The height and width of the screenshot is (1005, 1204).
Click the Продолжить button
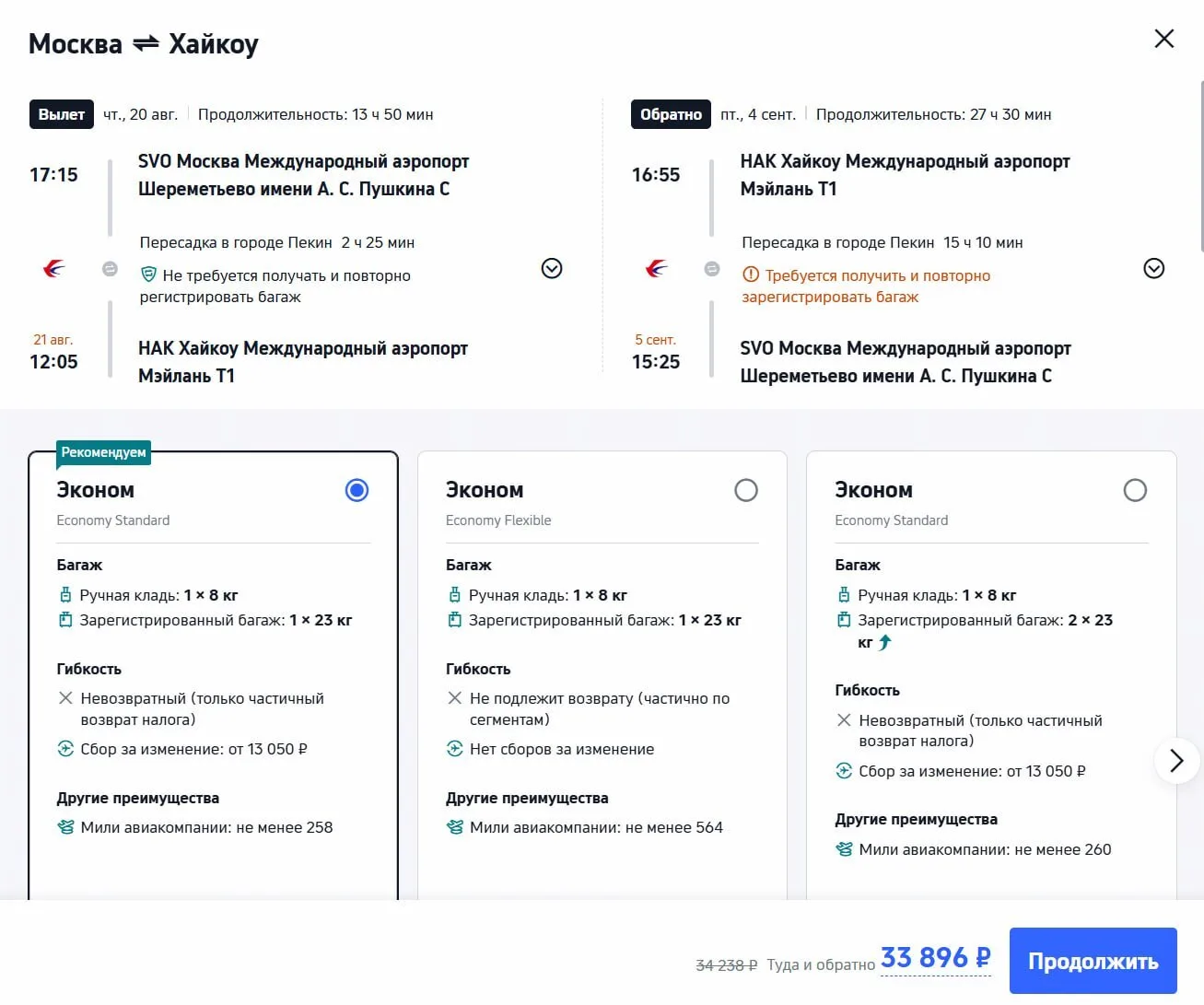click(1093, 961)
